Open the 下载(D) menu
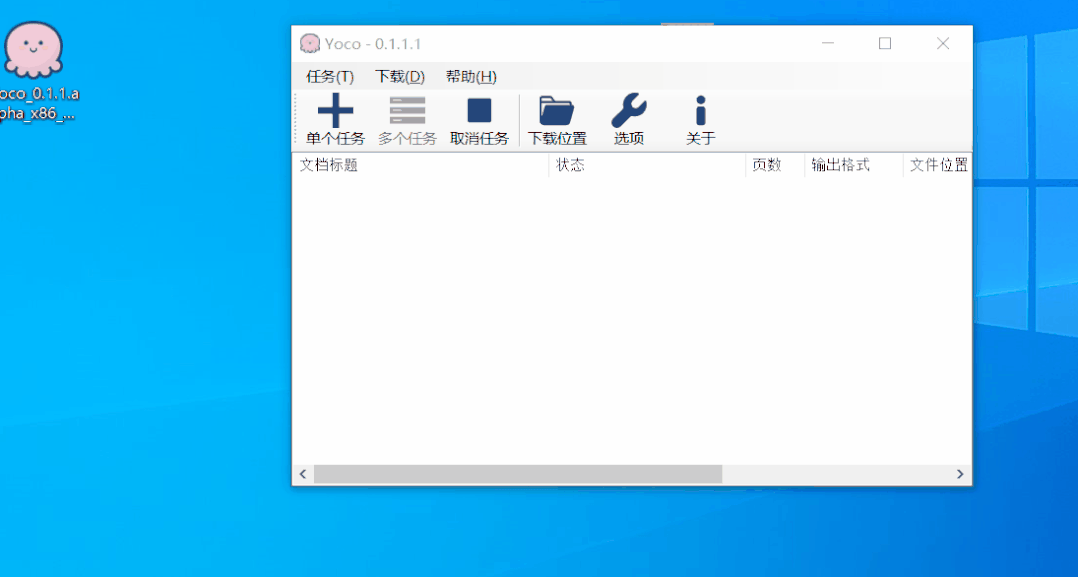Image resolution: width=1078 pixels, height=577 pixels. click(x=400, y=77)
